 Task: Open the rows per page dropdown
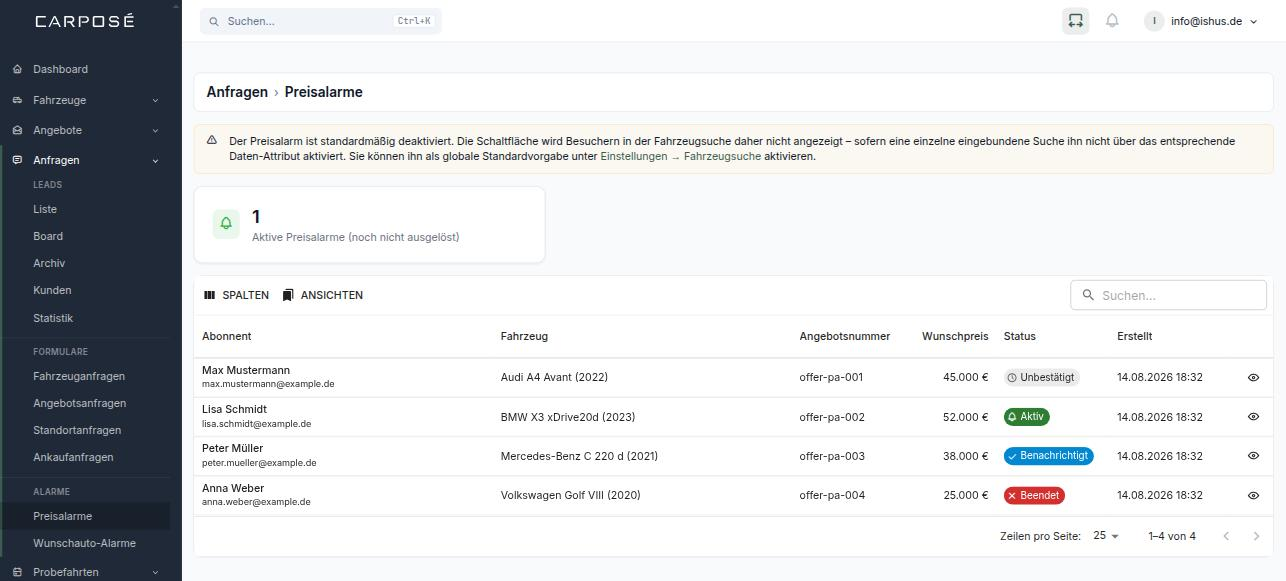pos(1106,536)
